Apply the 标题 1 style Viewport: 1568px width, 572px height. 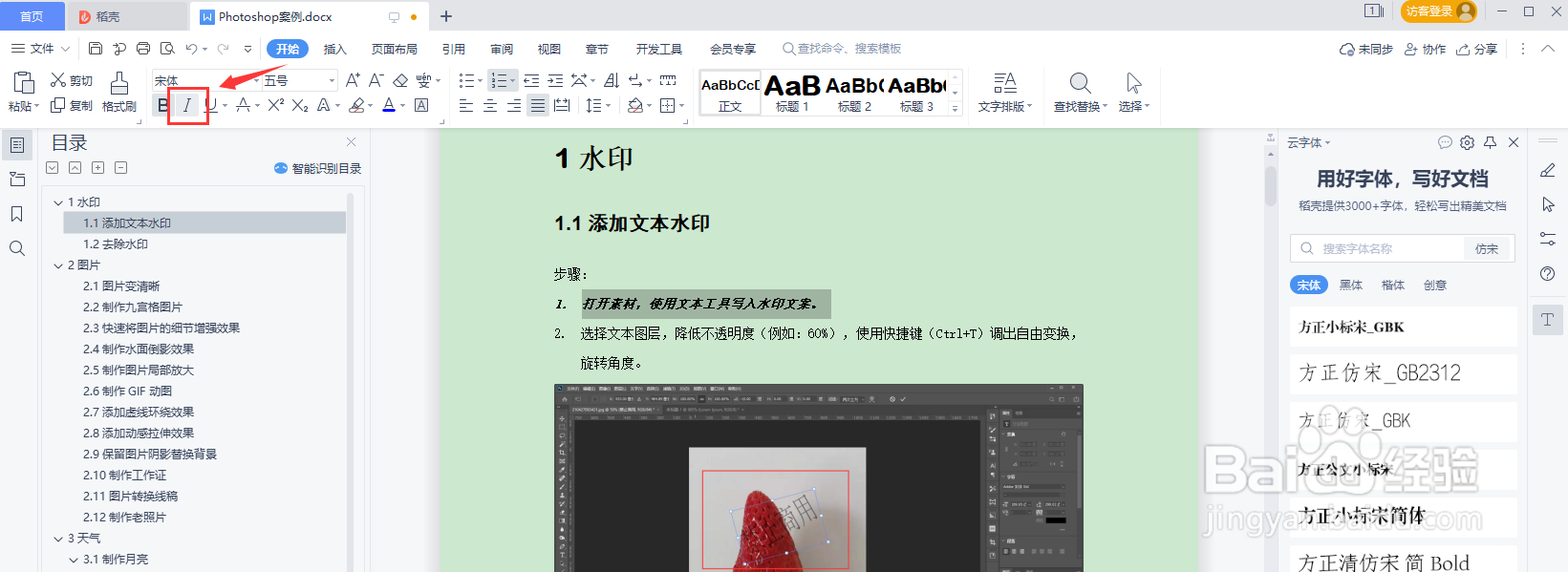[792, 93]
